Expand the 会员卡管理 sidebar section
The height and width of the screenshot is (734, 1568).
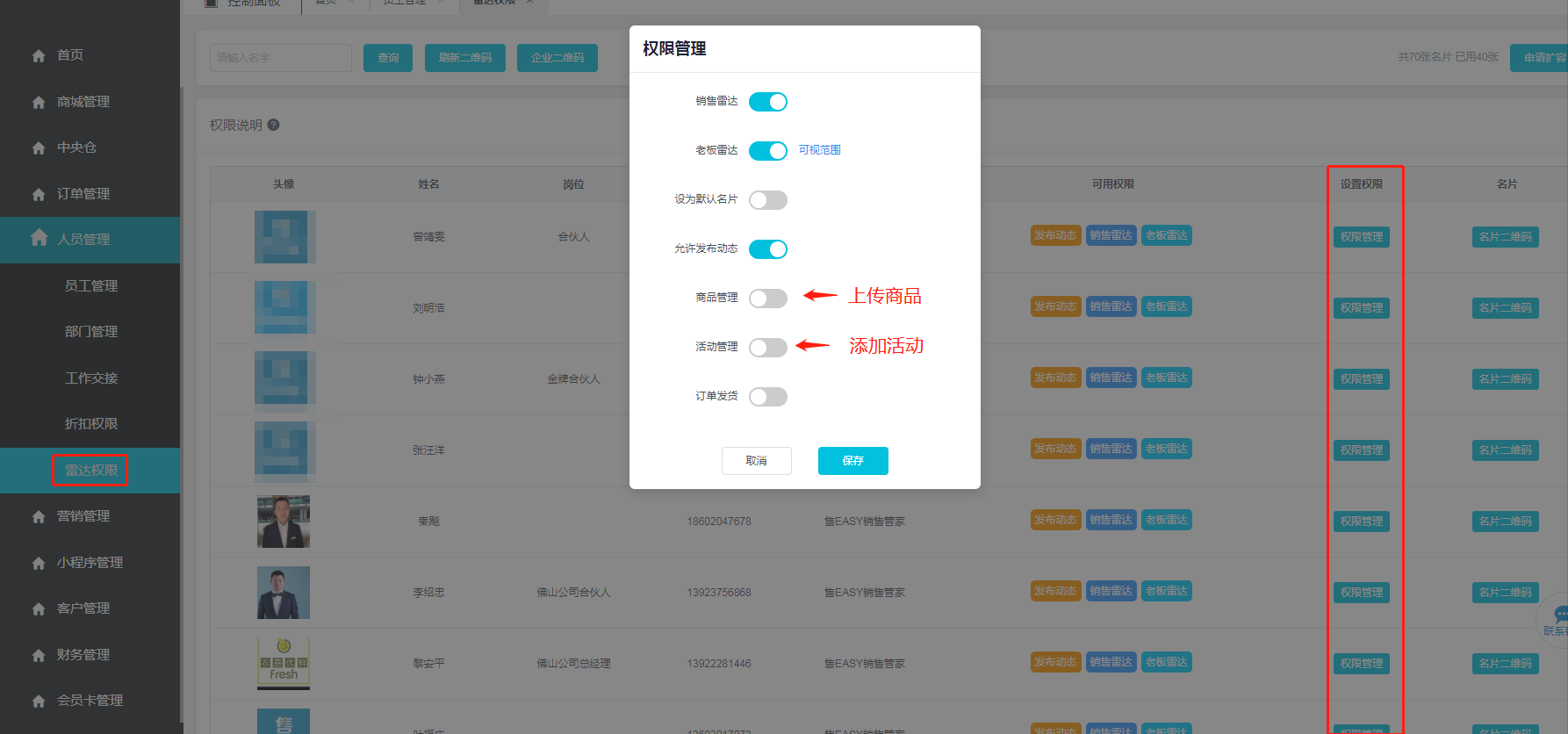point(90,701)
